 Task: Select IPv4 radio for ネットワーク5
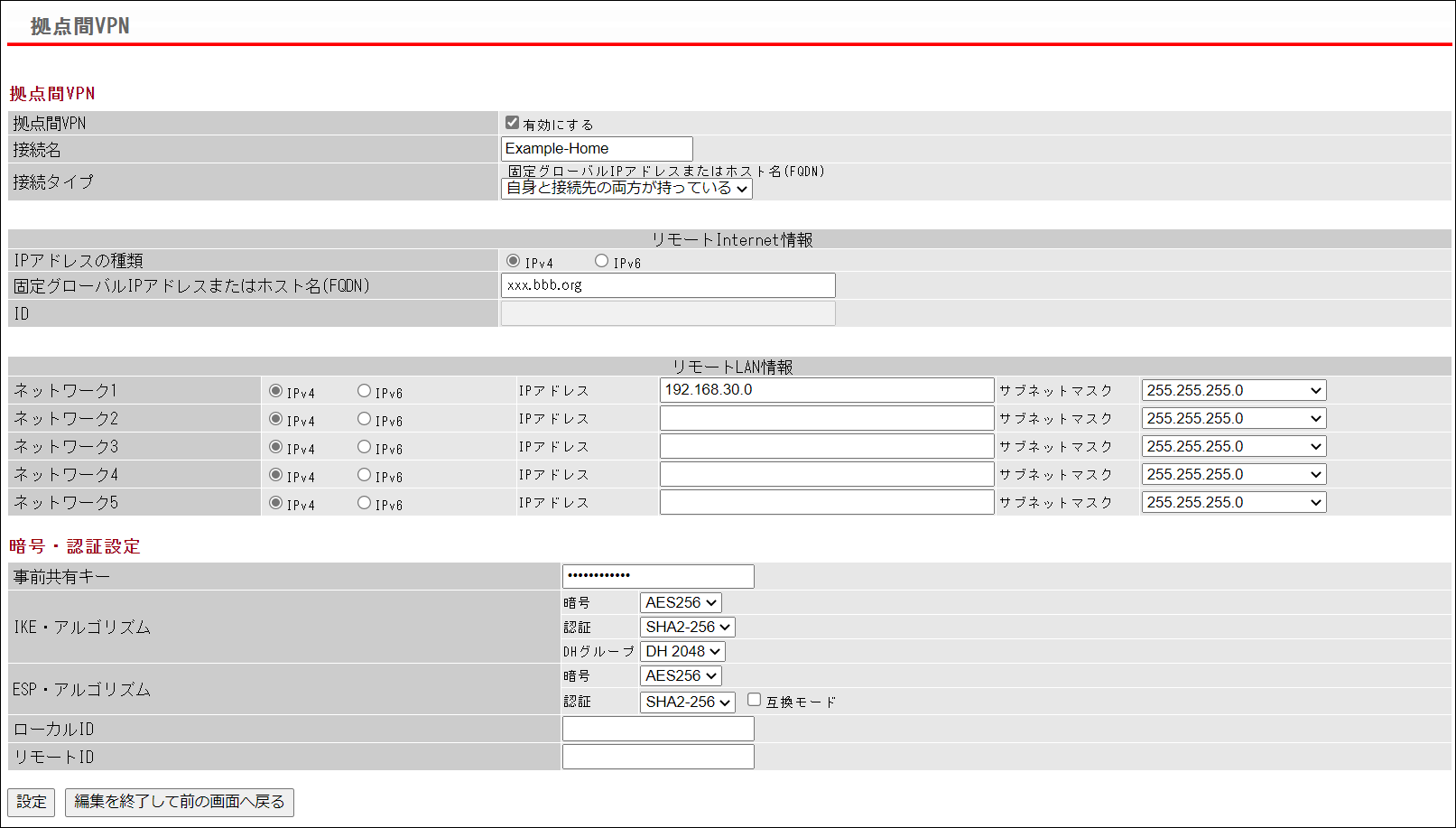pos(276,503)
